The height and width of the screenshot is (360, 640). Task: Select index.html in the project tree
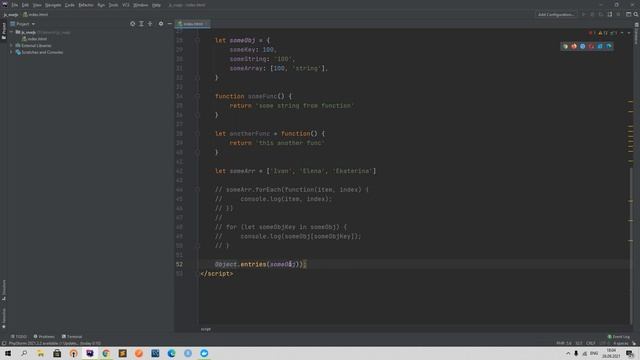coord(34,39)
